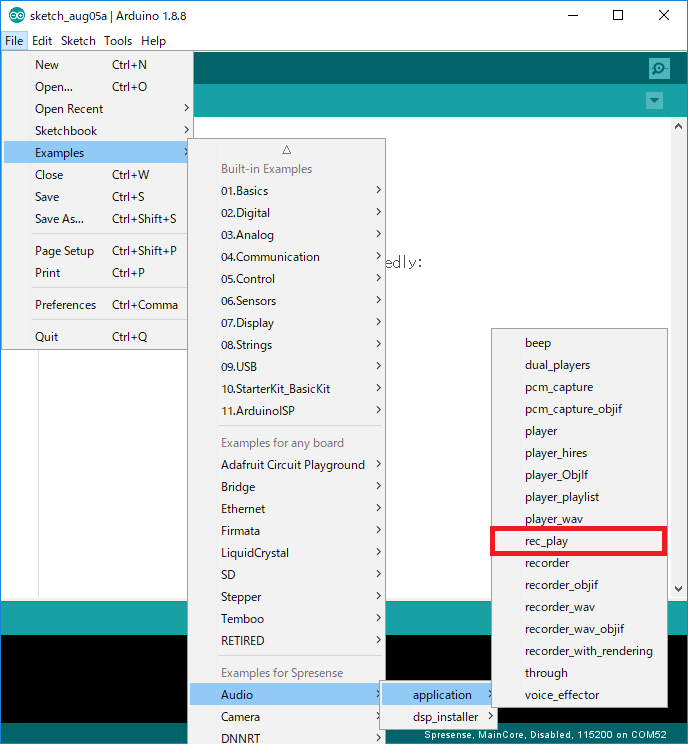This screenshot has height=744, width=688.
Task: Open the beep example
Action: [x=579, y=343]
